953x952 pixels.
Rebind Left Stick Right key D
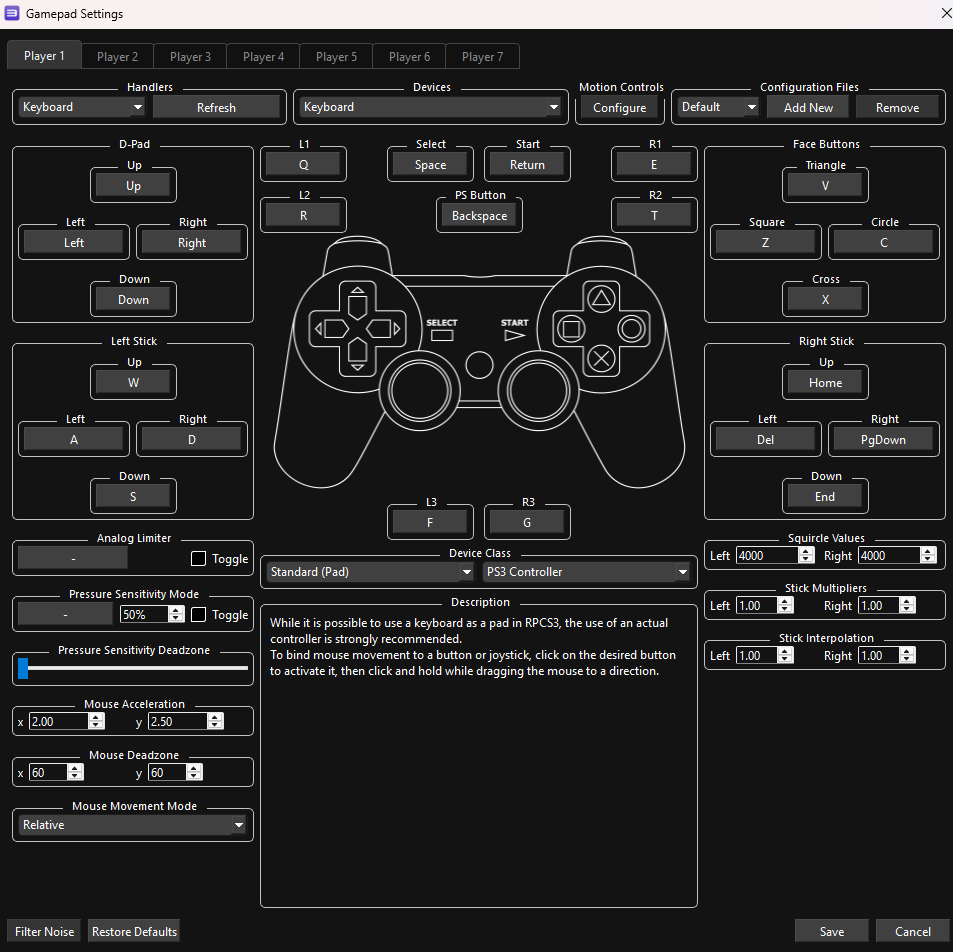pos(191,440)
